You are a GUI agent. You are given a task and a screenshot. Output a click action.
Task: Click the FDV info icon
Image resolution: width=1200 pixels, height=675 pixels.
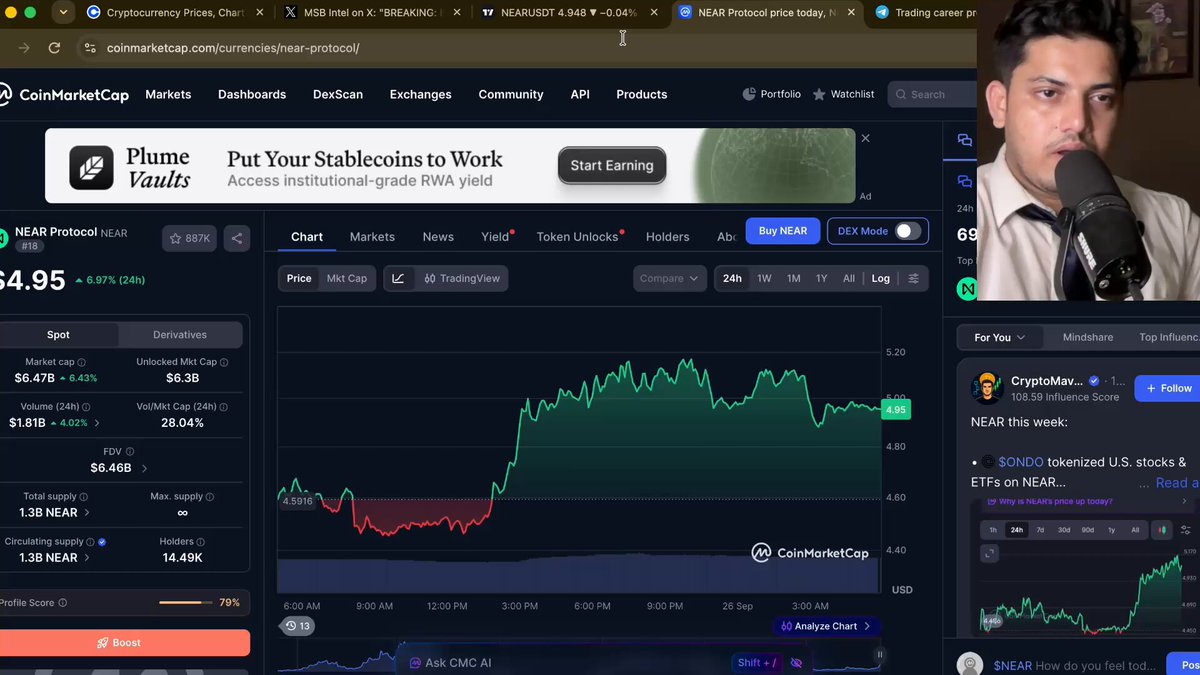click(x=130, y=452)
